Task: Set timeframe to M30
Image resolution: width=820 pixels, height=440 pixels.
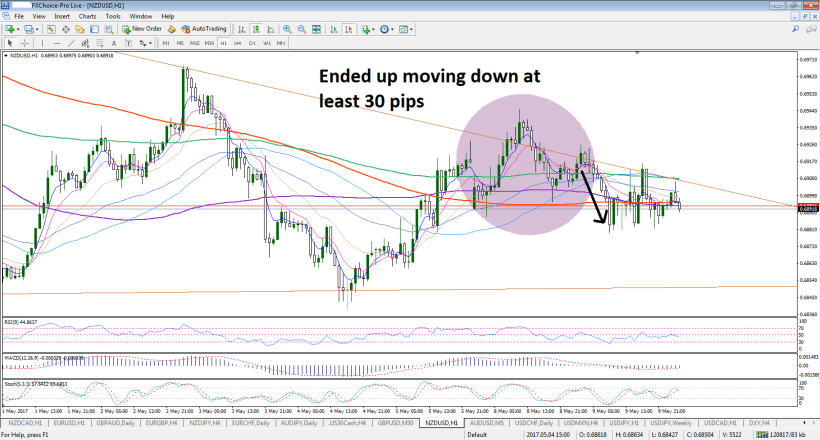Action: (209, 43)
